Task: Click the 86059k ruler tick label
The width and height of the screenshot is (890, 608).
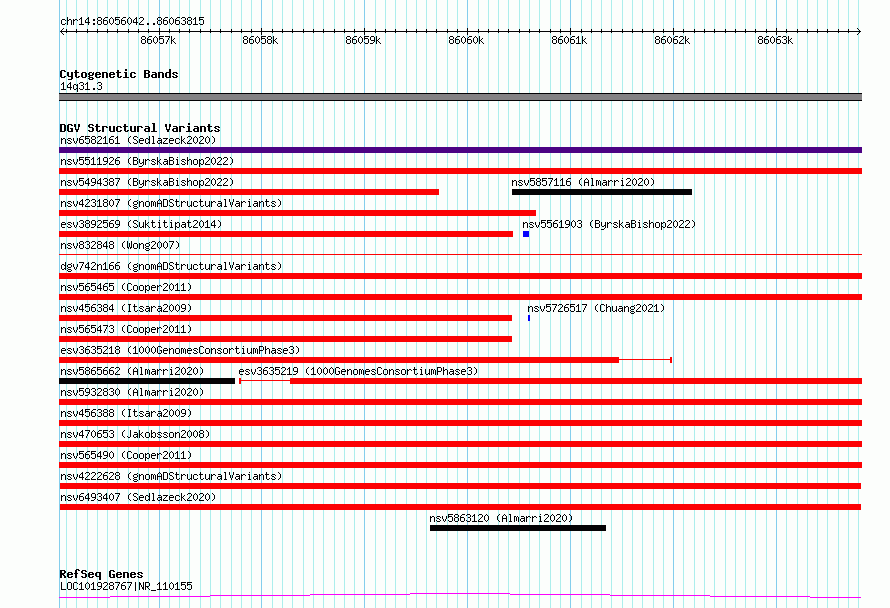Action: coord(363,40)
